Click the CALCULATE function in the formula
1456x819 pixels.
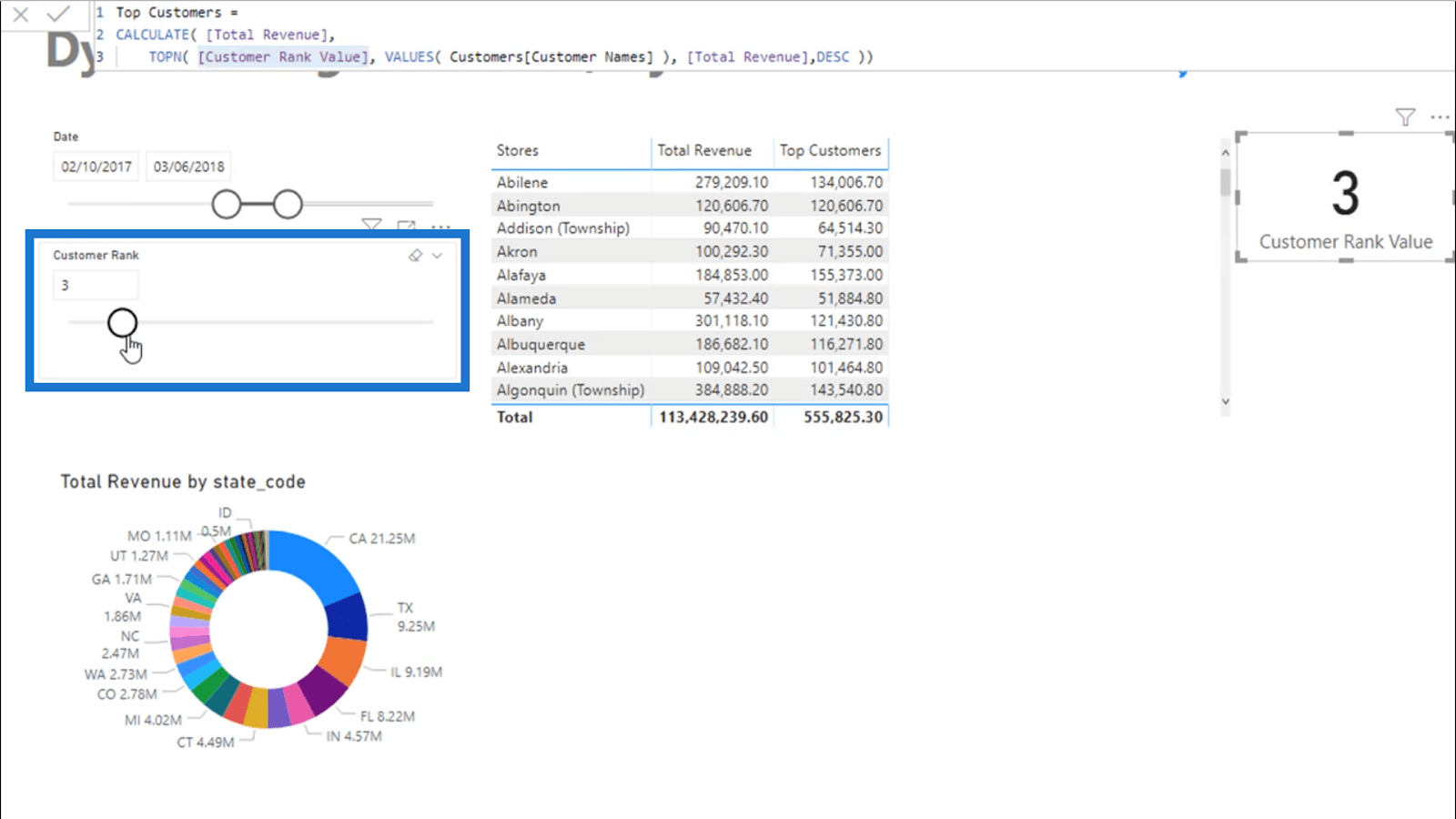[152, 35]
